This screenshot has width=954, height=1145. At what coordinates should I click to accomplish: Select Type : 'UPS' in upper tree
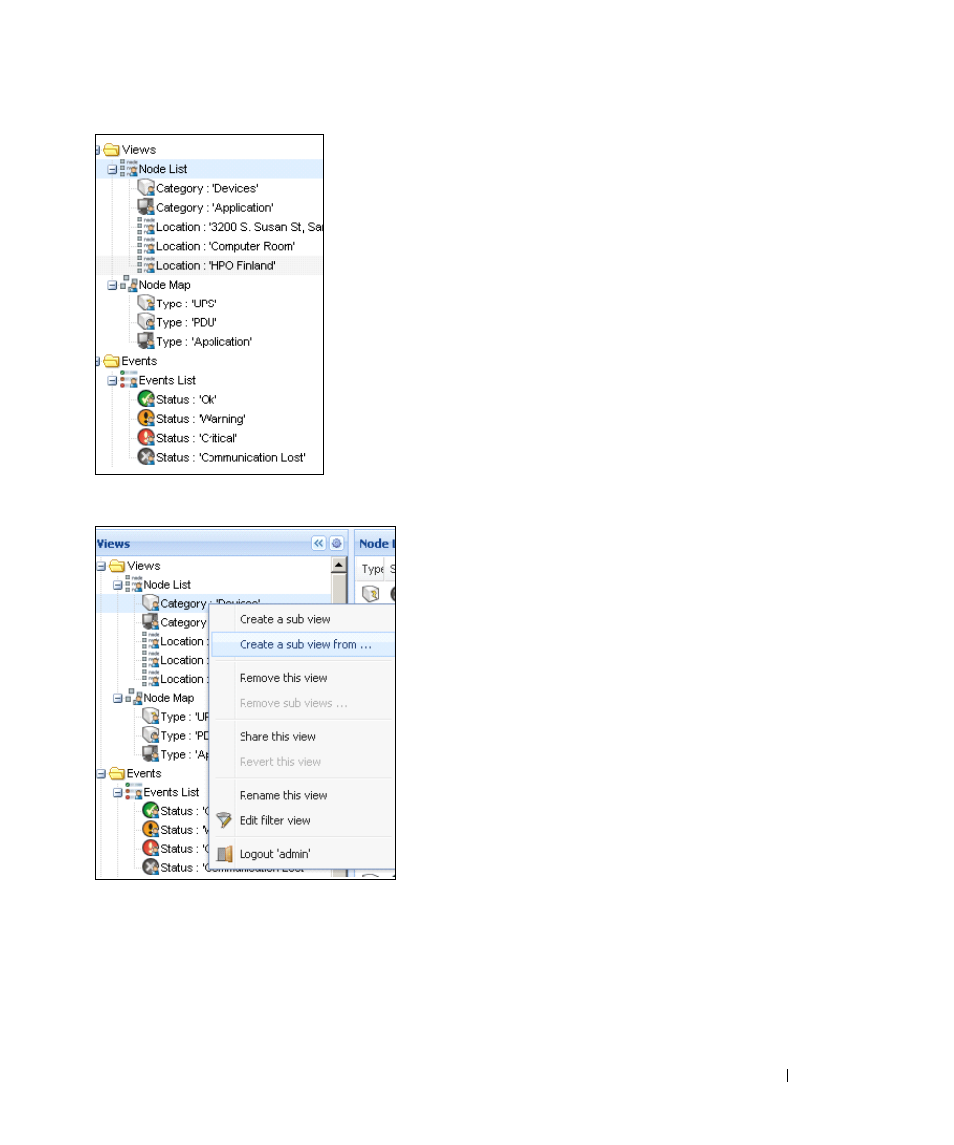coord(186,304)
